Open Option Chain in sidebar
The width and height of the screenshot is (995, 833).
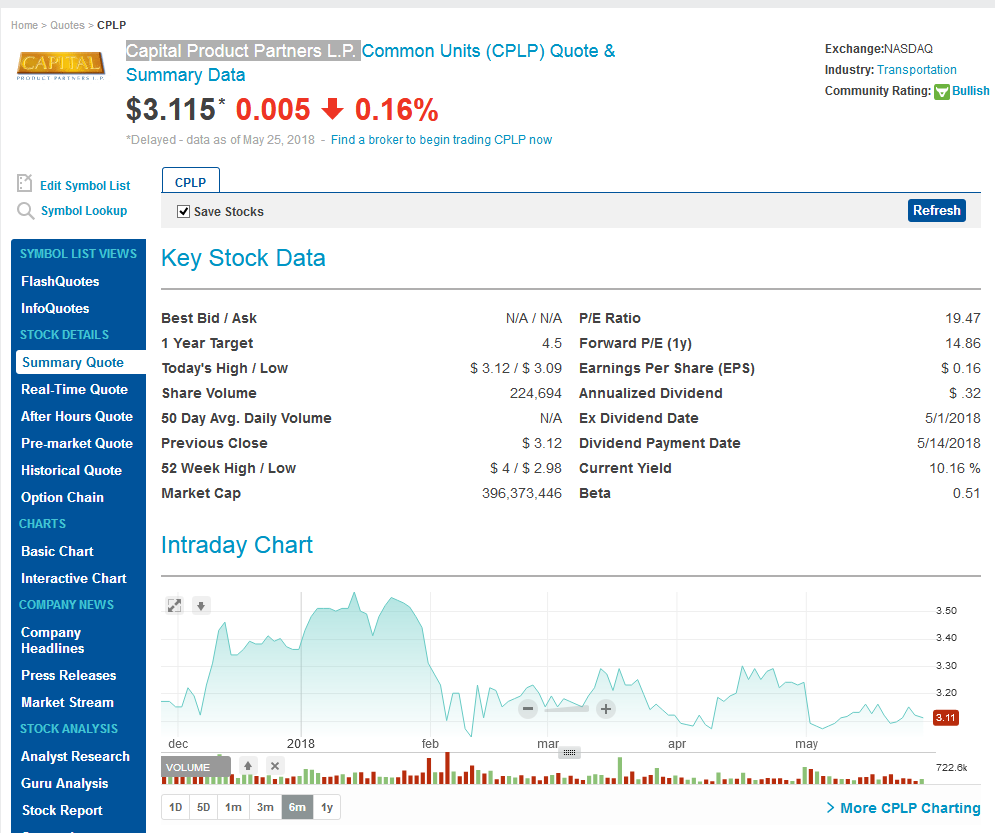[62, 497]
